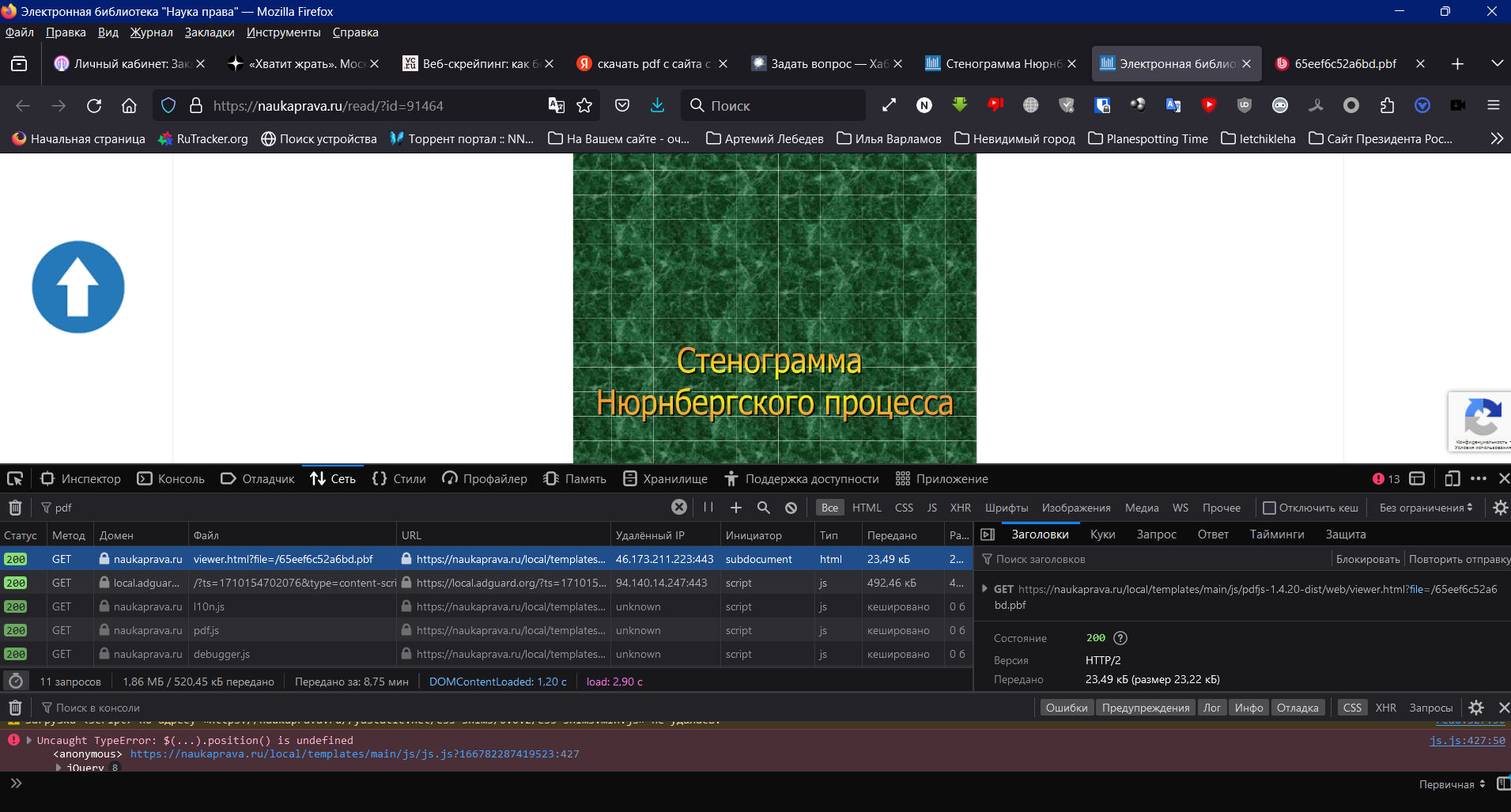The width and height of the screenshot is (1511, 812).
Task: Bookmark this page with star icon
Action: [x=584, y=105]
